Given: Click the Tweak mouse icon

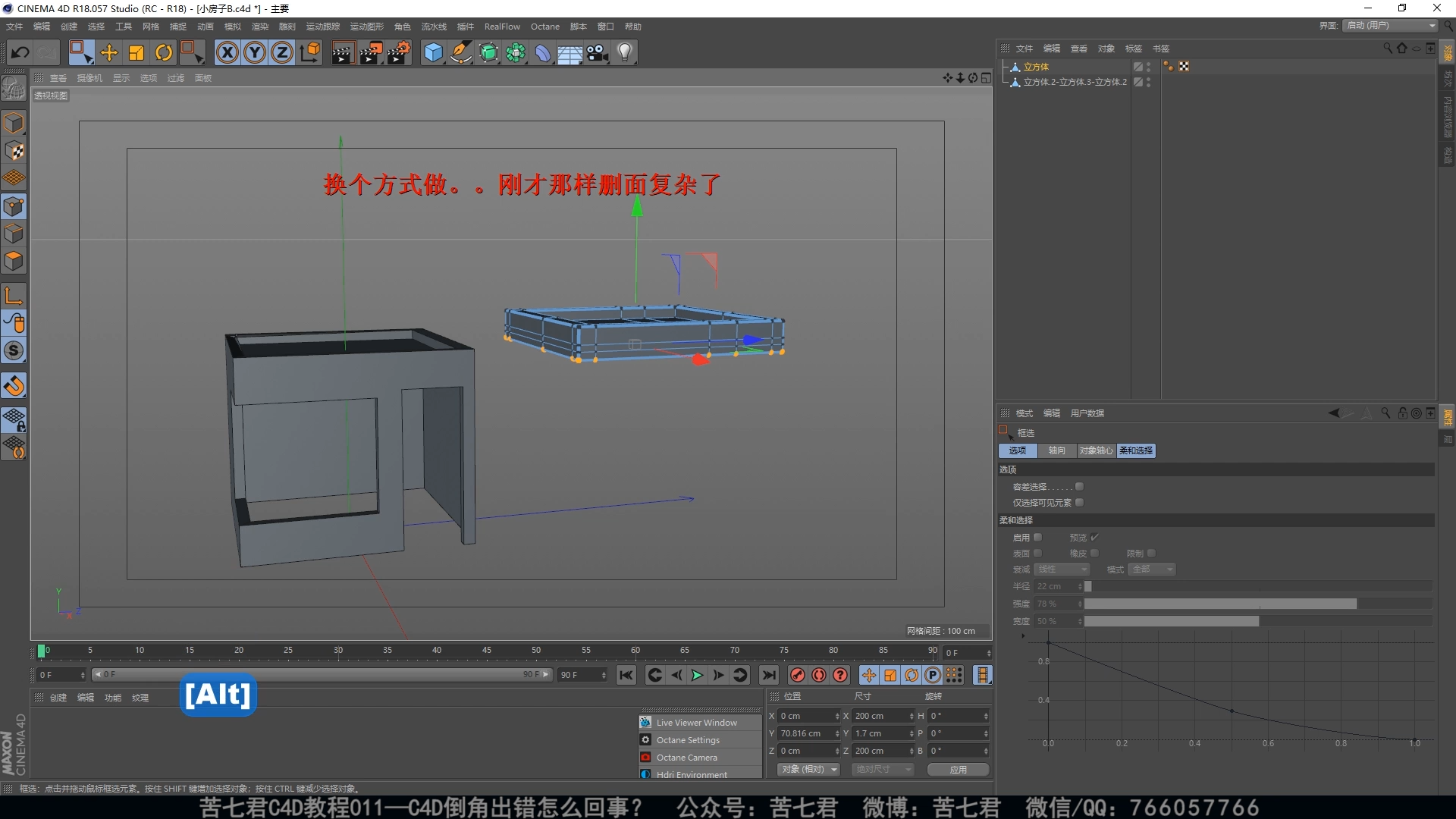Looking at the screenshot, I should tap(14, 323).
